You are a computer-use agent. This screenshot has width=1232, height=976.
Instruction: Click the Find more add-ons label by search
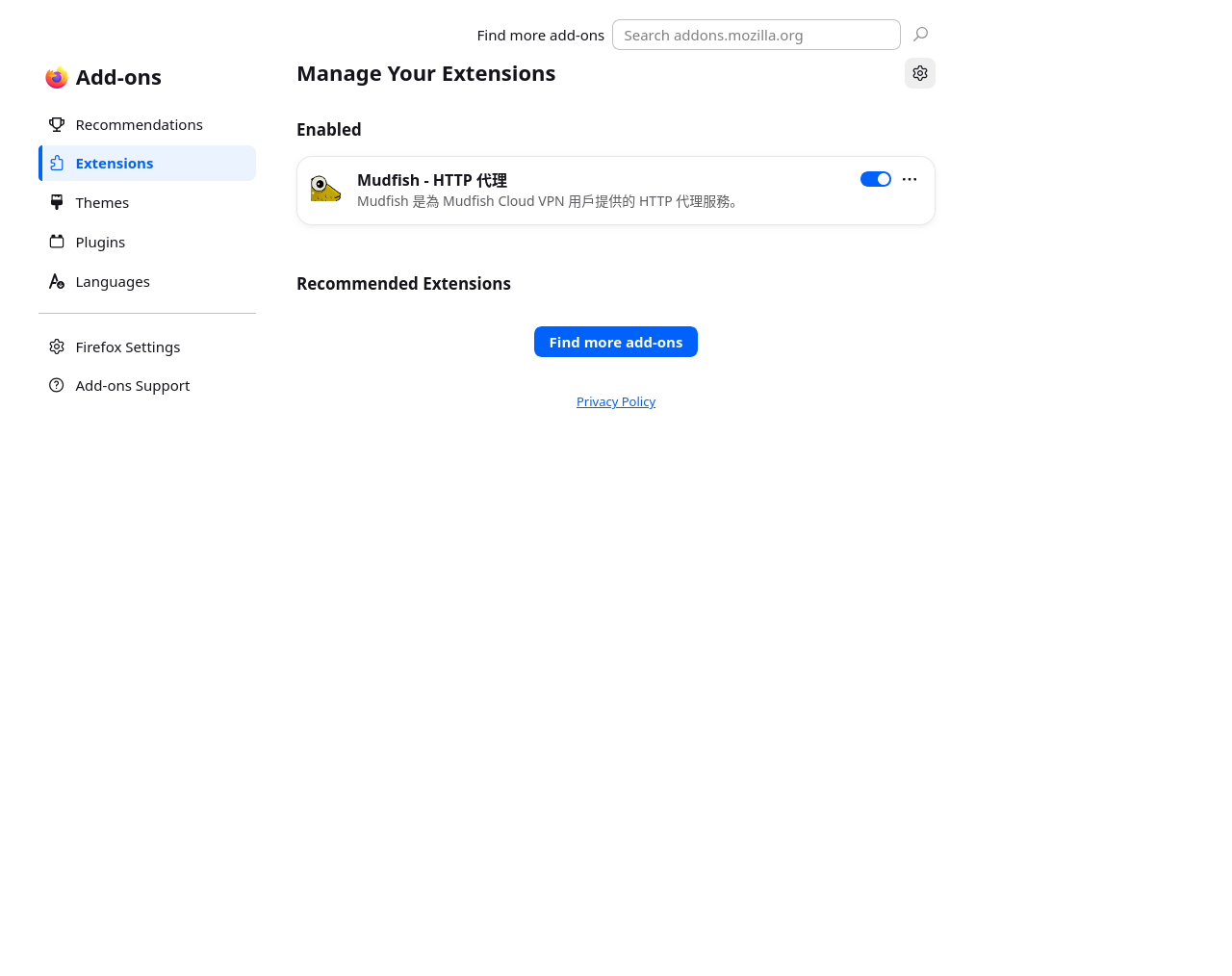[541, 35]
